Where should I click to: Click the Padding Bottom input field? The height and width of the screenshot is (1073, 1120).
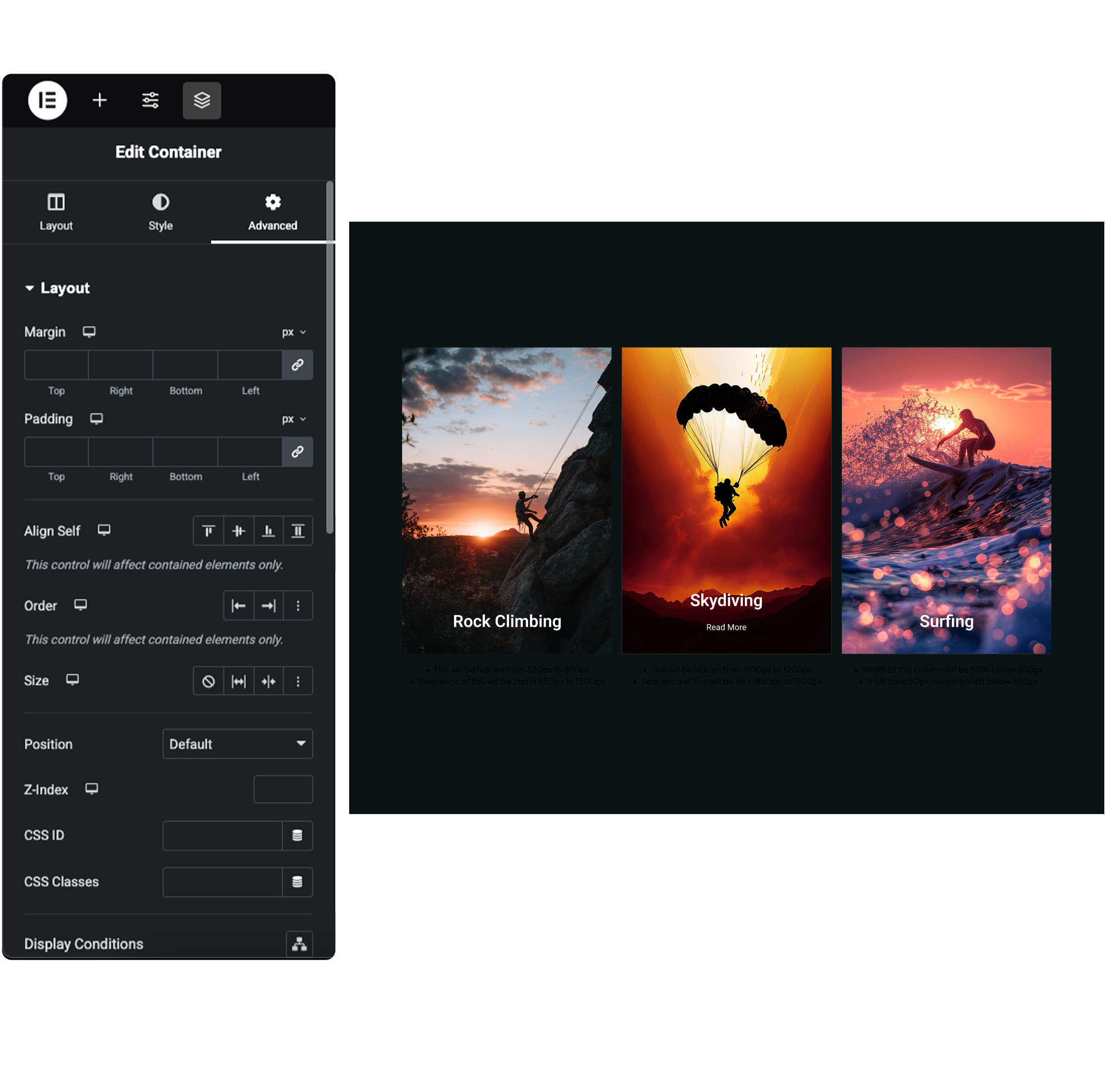(x=185, y=452)
